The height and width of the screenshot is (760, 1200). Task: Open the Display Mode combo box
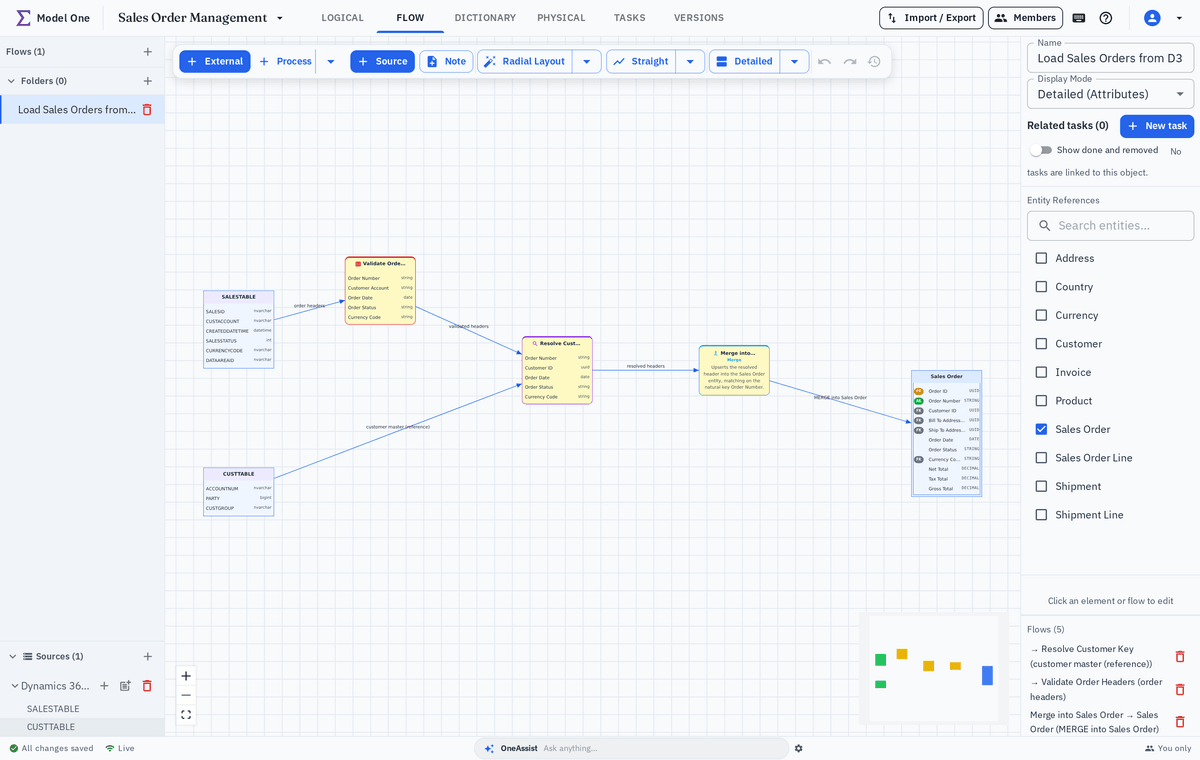[1110, 94]
